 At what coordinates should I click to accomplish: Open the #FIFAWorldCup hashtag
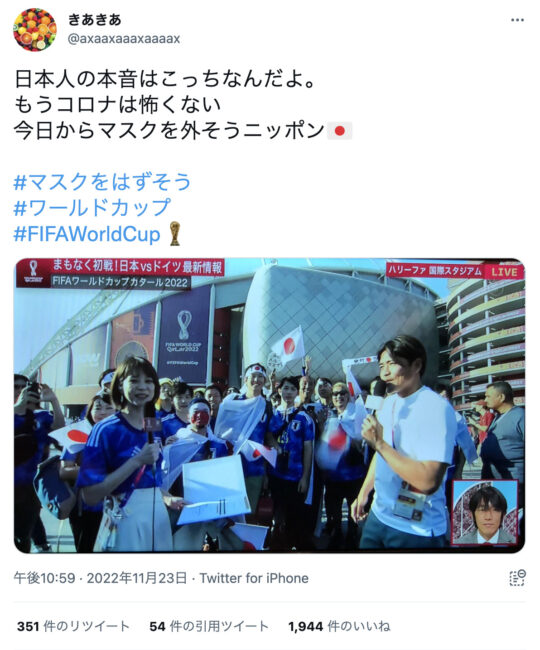(x=87, y=234)
